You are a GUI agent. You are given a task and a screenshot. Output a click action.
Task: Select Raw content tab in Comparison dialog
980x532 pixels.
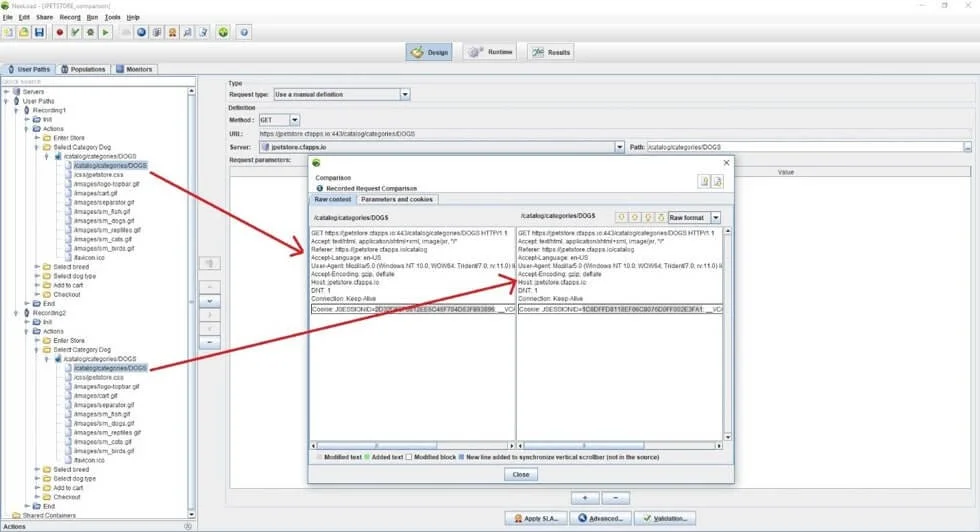(x=333, y=199)
